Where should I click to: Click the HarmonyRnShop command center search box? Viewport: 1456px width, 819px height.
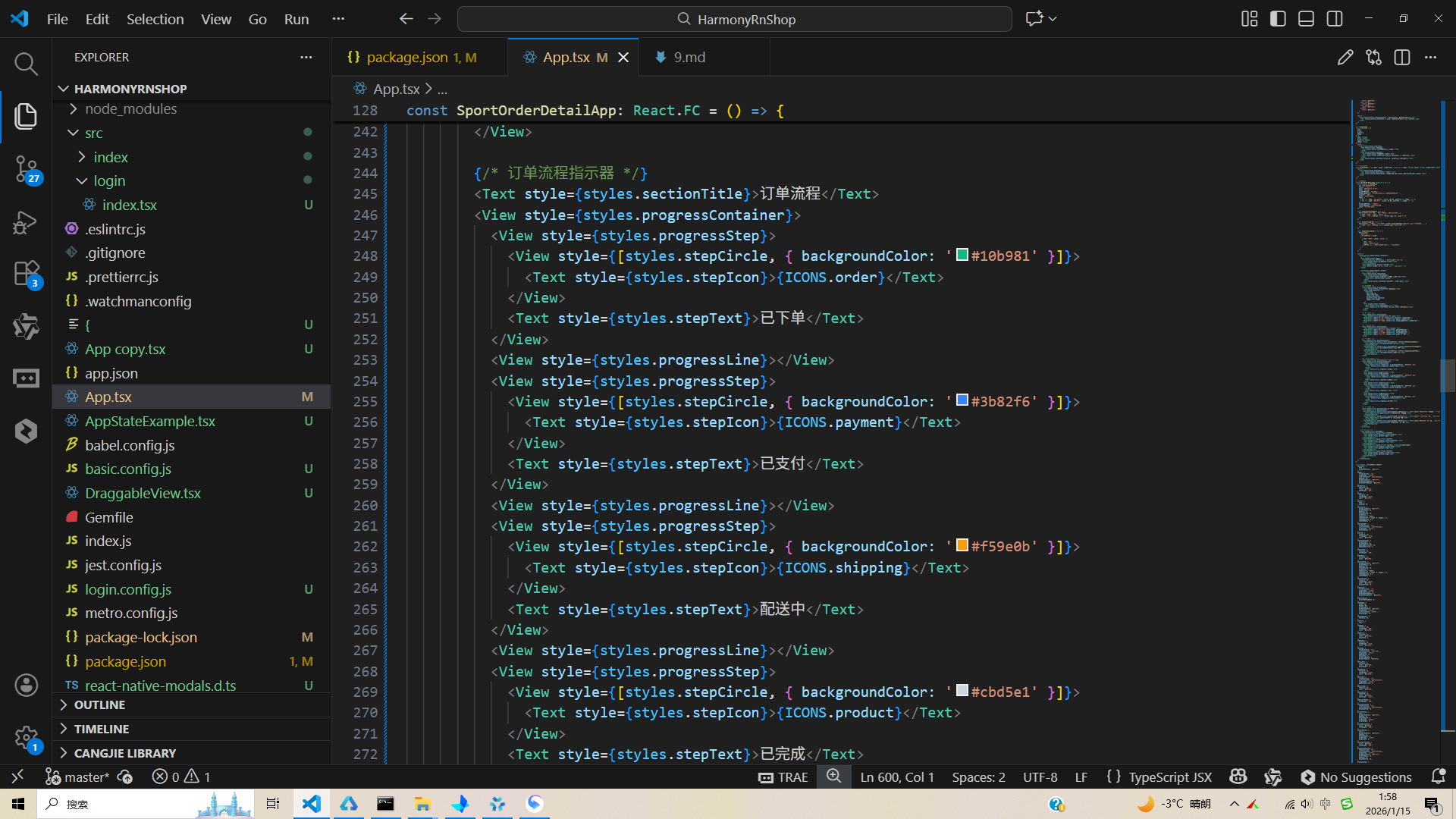pos(734,19)
